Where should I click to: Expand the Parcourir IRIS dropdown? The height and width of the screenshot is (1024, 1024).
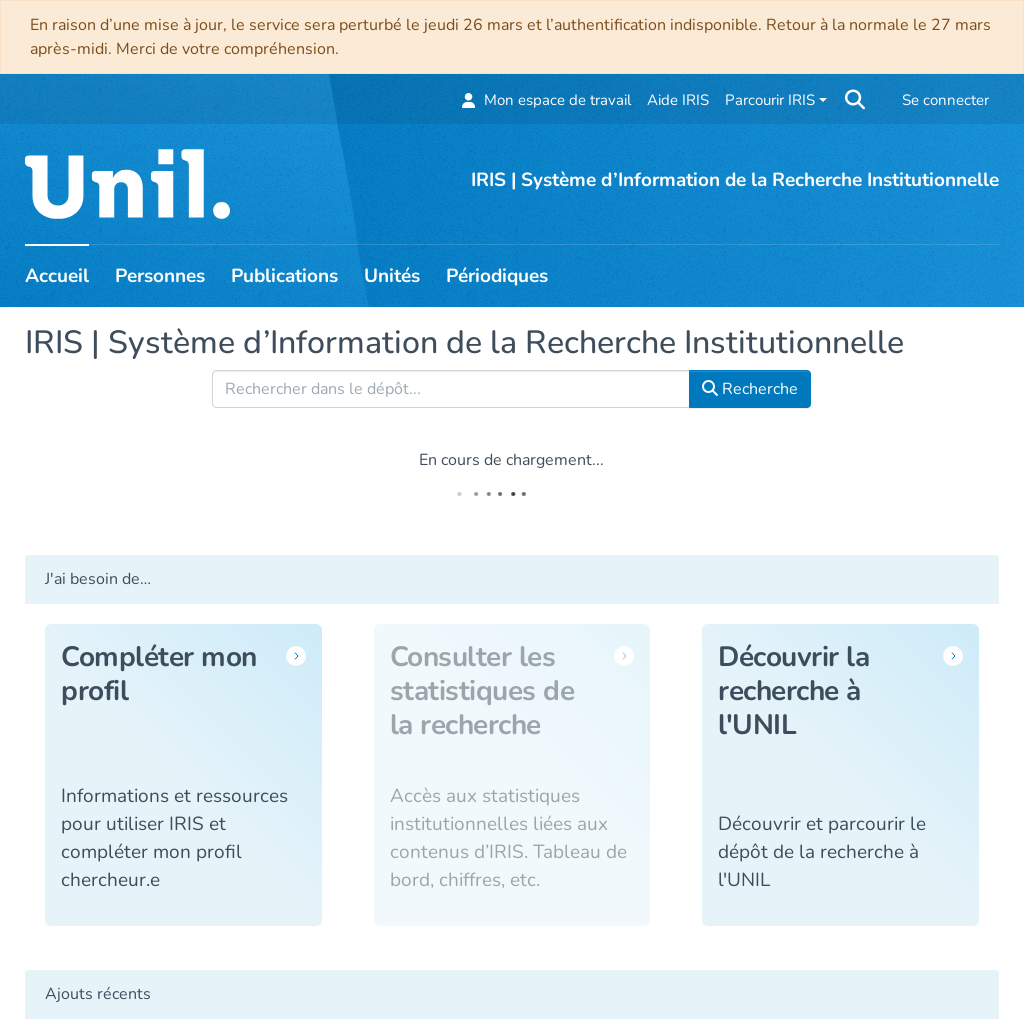click(x=775, y=100)
